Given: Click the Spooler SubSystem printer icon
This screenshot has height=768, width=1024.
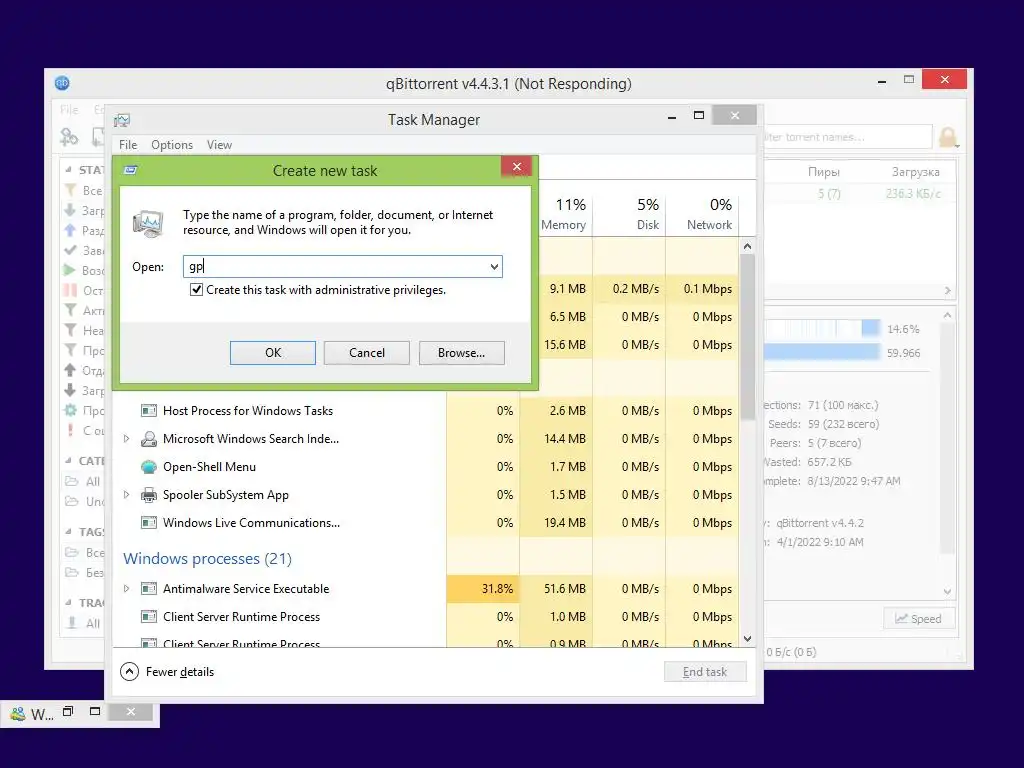Looking at the screenshot, I should 149,495.
